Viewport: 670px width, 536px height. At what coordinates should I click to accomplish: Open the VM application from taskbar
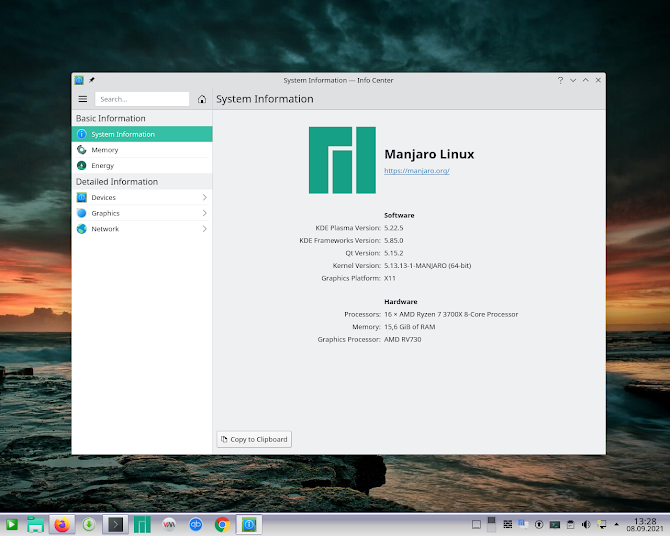click(x=169, y=524)
